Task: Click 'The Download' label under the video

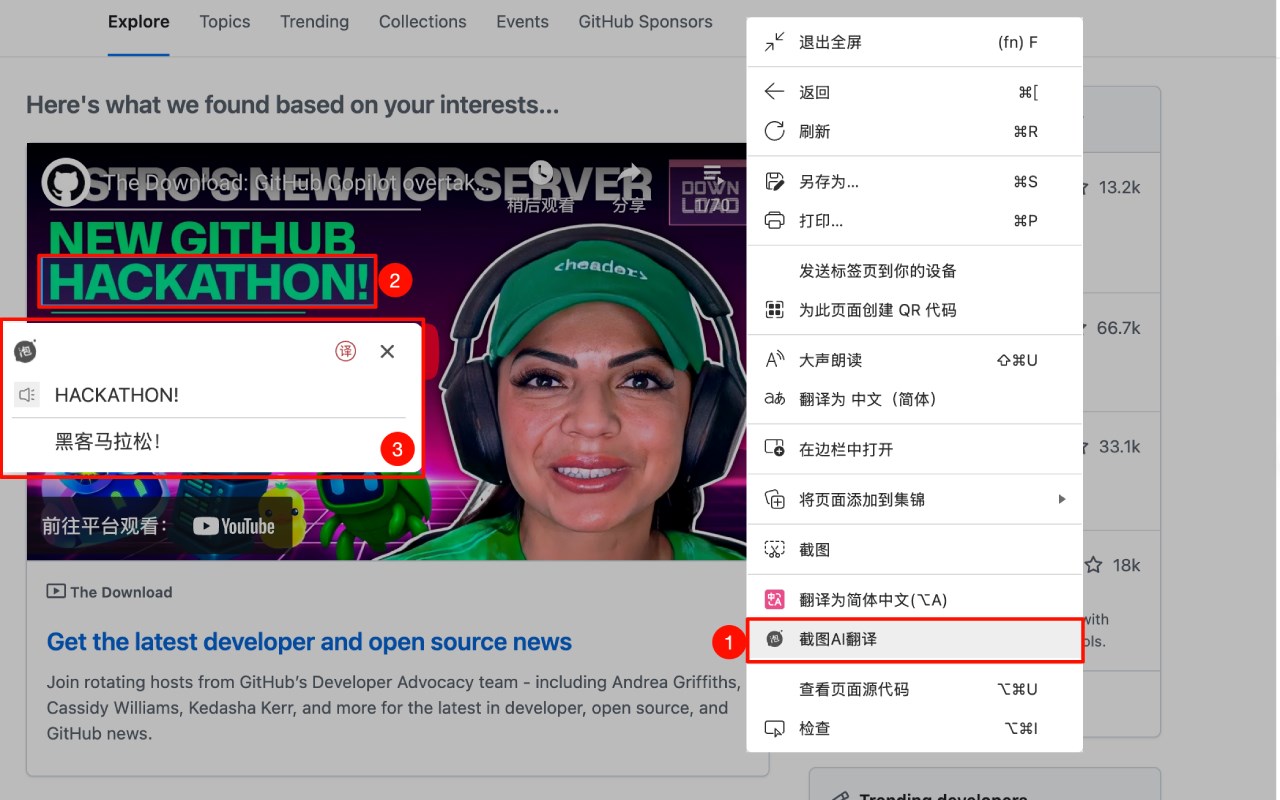Action: click(121, 592)
